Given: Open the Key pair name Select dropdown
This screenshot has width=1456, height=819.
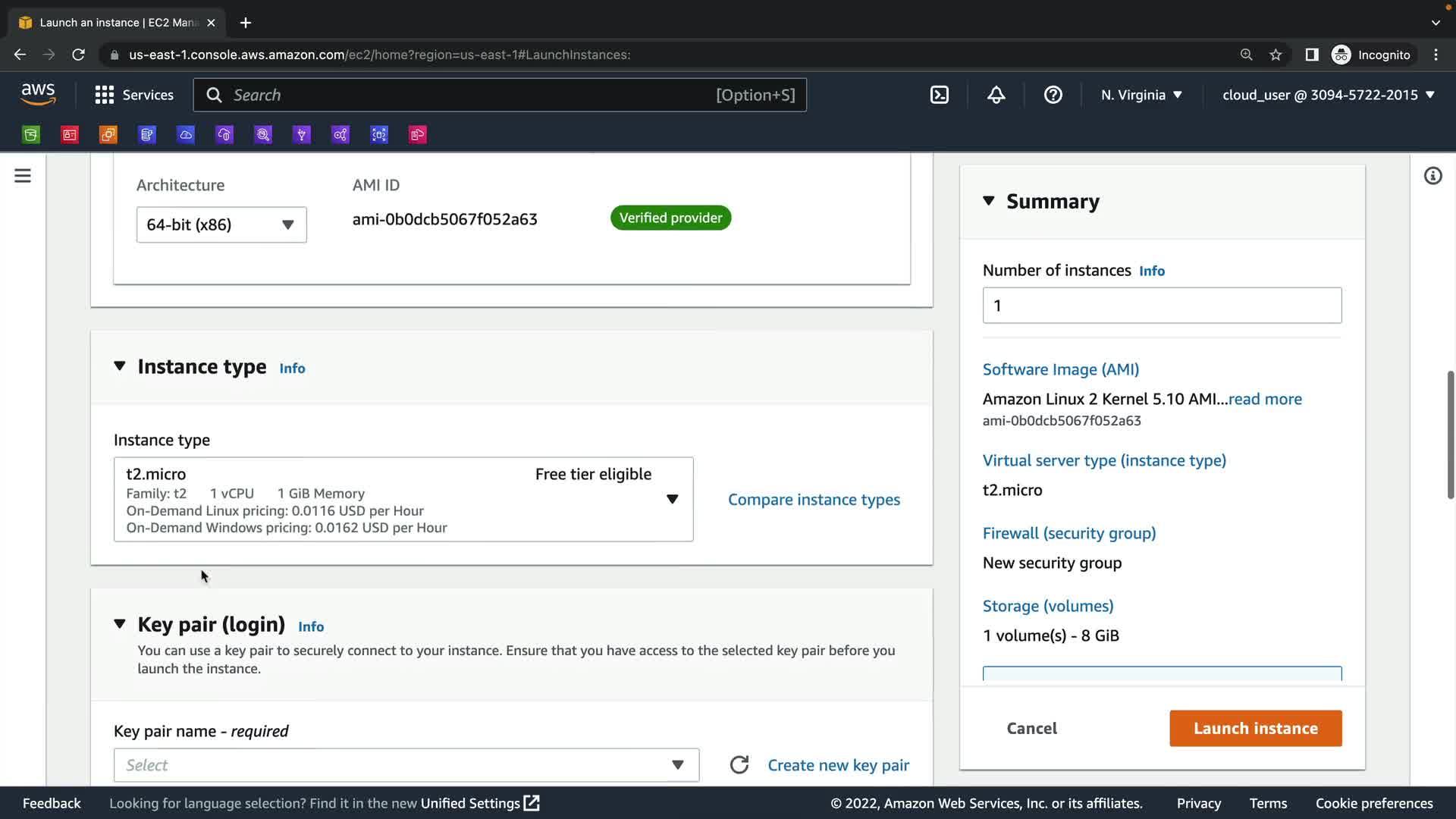Looking at the screenshot, I should (x=406, y=764).
